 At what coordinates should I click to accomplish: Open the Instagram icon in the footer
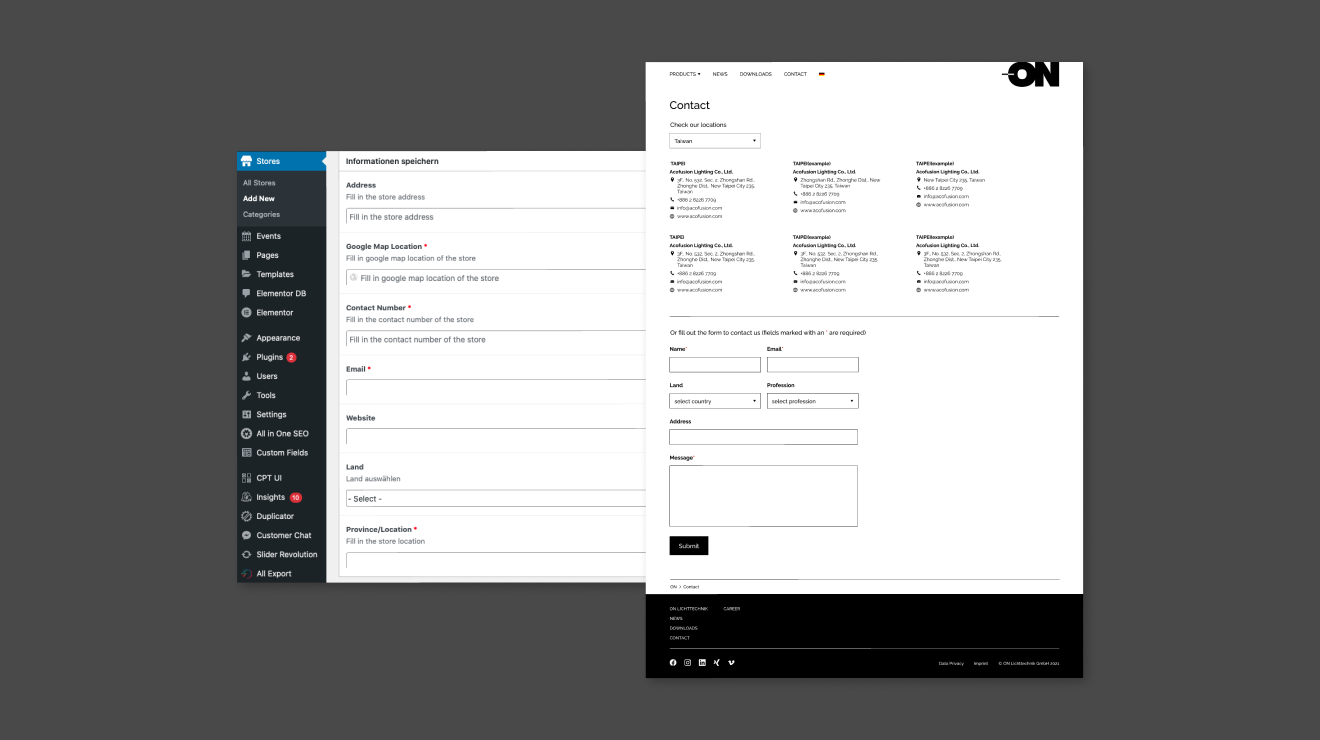point(687,662)
